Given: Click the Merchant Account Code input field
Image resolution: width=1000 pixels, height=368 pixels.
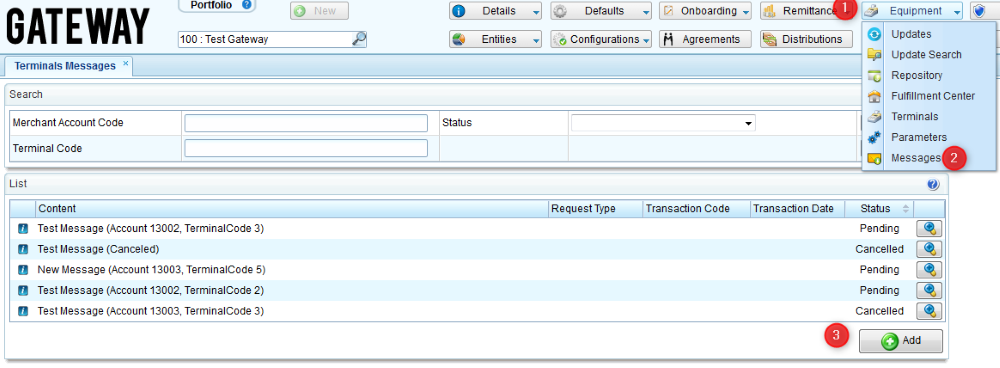Looking at the screenshot, I should tap(306, 123).
